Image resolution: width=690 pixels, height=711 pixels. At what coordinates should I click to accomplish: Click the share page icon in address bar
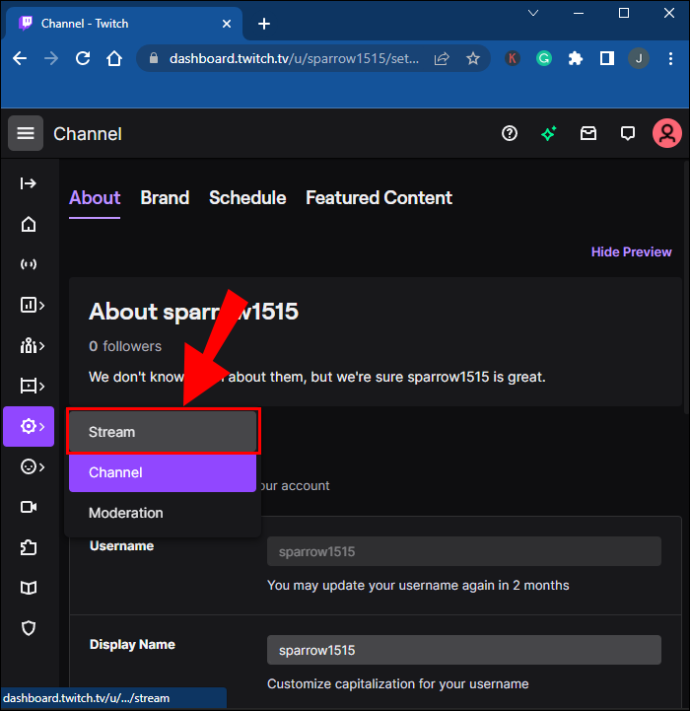tap(442, 58)
